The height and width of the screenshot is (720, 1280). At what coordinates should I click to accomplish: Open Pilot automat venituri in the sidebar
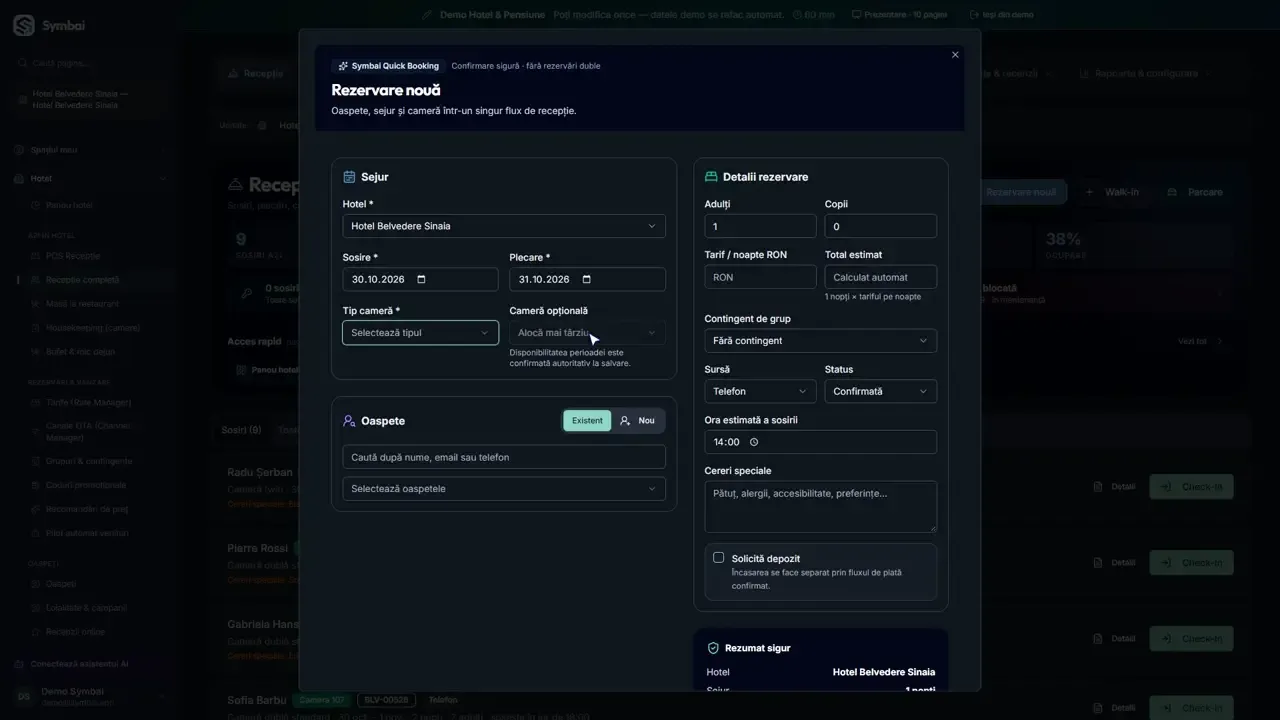86,534
